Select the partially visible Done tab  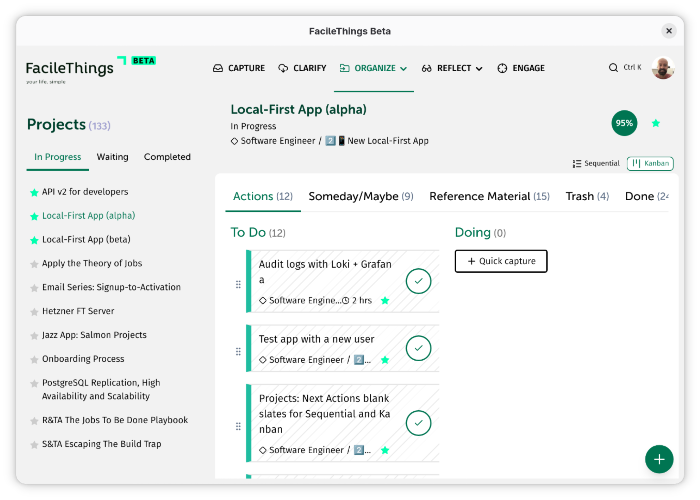pyautogui.click(x=646, y=196)
